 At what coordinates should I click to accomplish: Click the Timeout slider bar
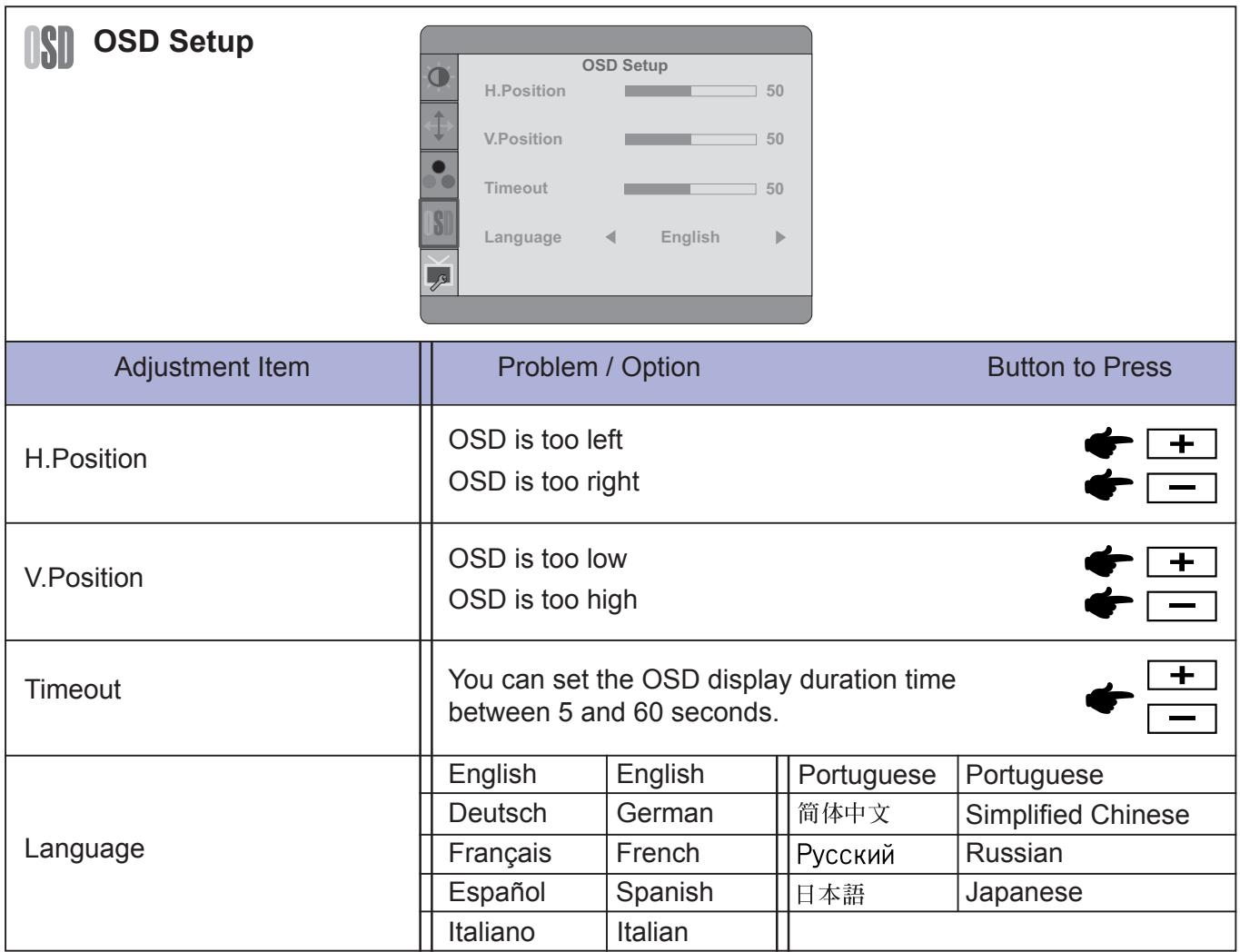(690, 188)
